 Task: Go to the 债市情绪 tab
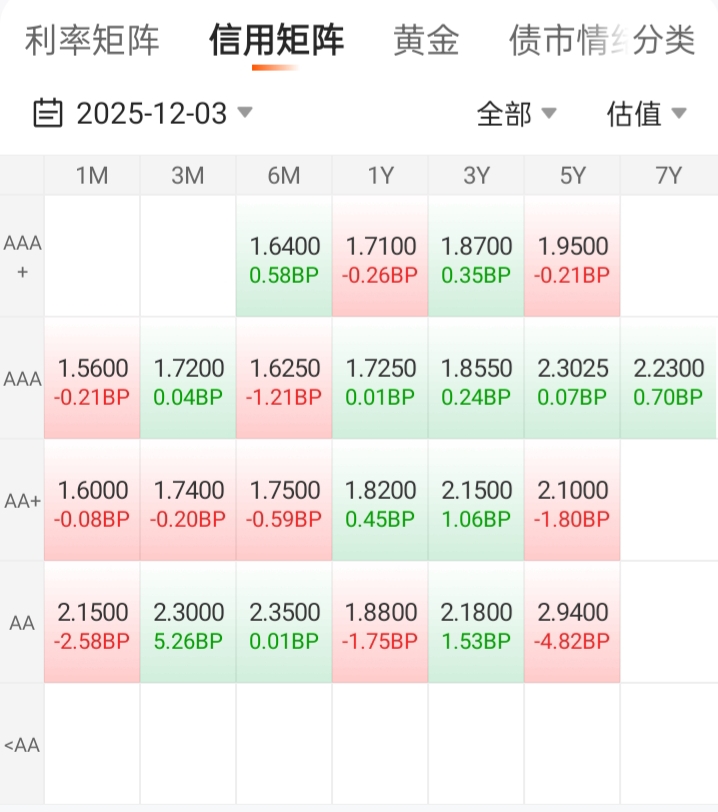click(x=565, y=40)
